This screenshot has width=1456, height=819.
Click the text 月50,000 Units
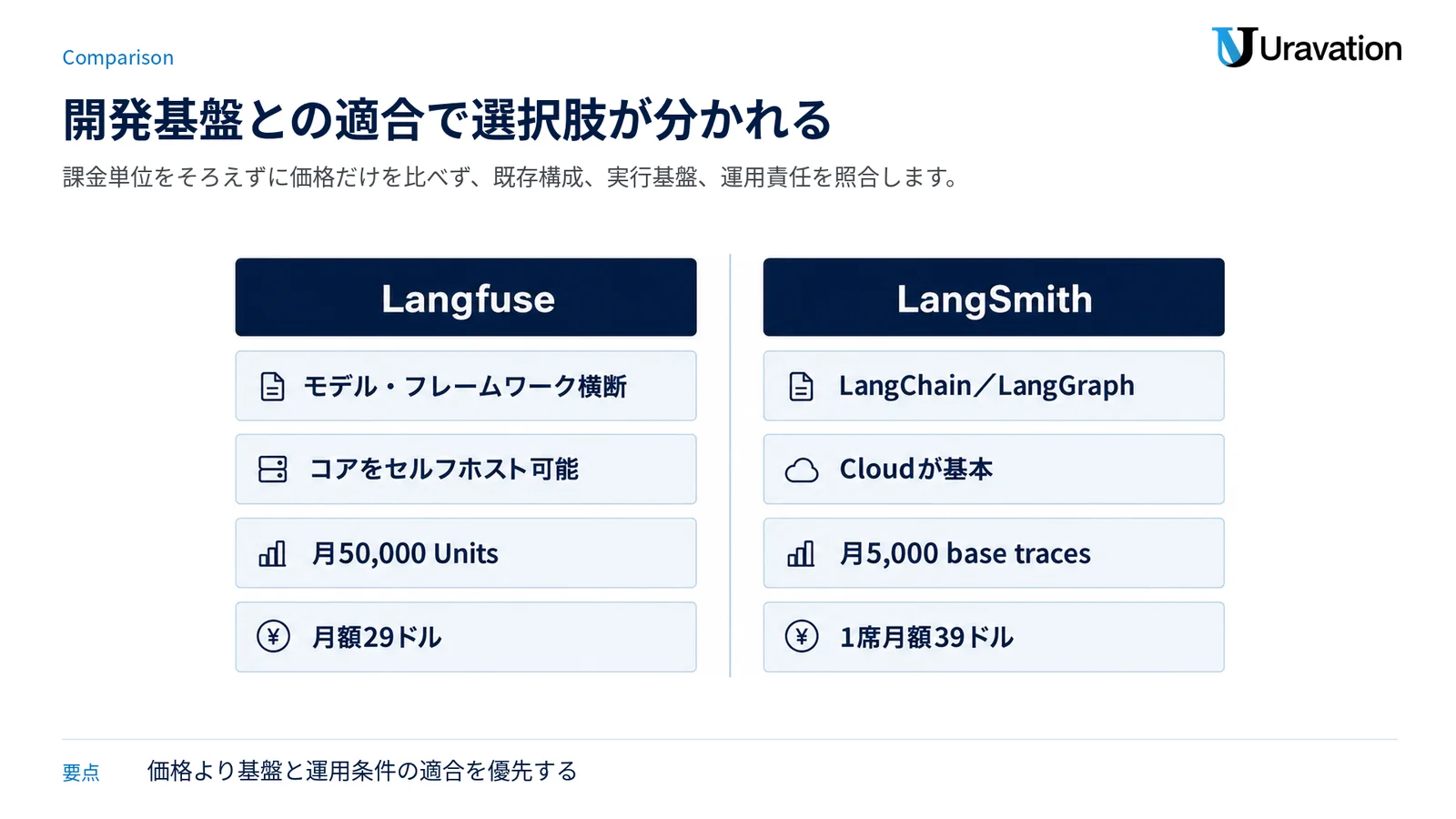(405, 553)
